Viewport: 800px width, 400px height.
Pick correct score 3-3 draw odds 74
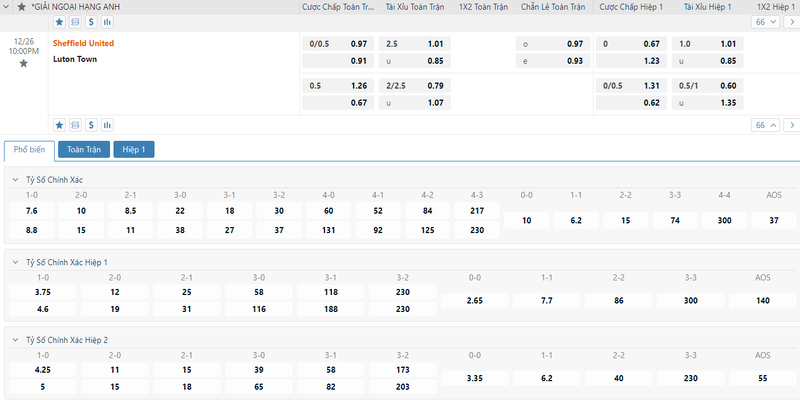click(675, 220)
